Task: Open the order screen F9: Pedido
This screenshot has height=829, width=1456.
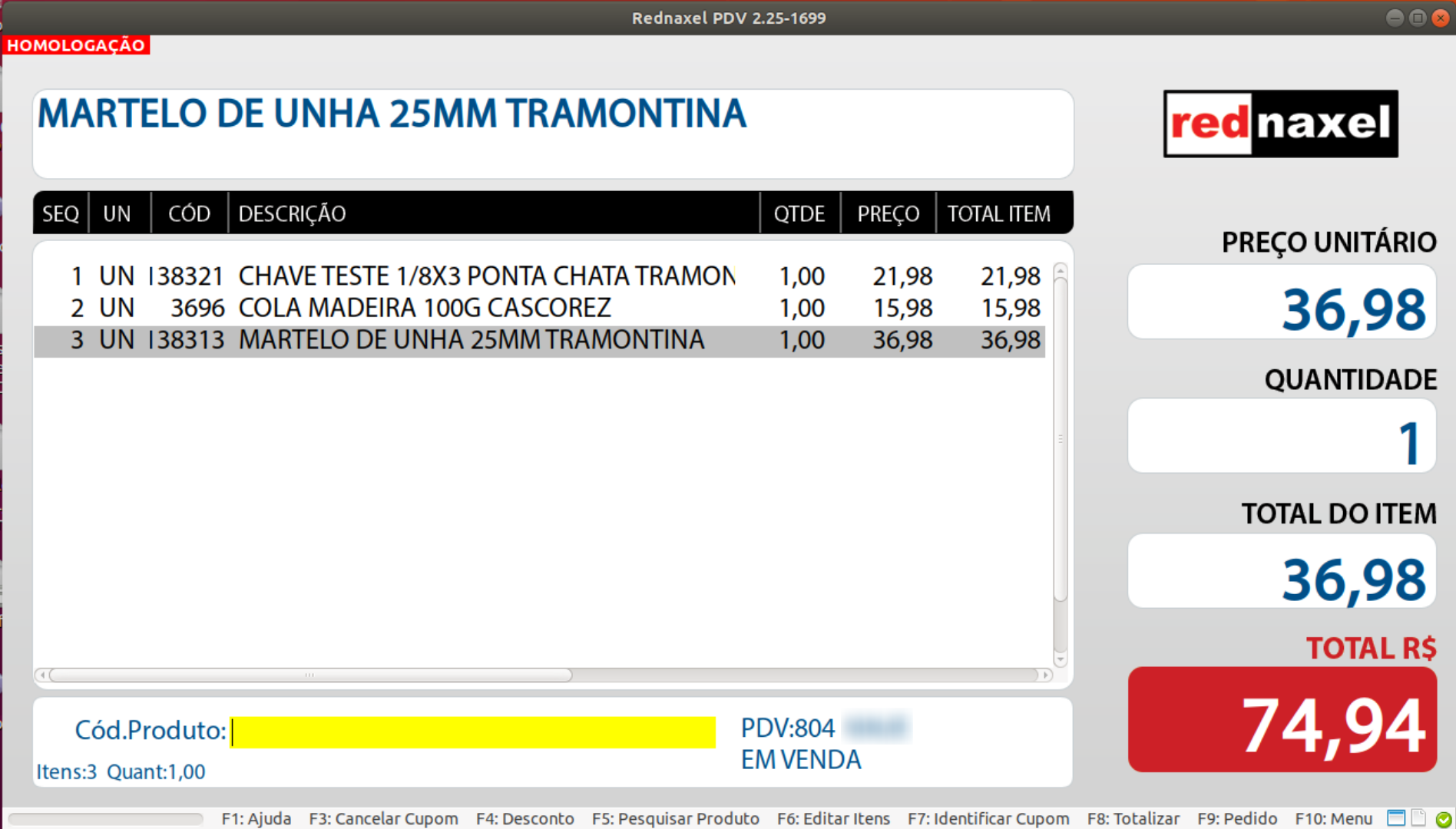Action: click(x=1236, y=818)
